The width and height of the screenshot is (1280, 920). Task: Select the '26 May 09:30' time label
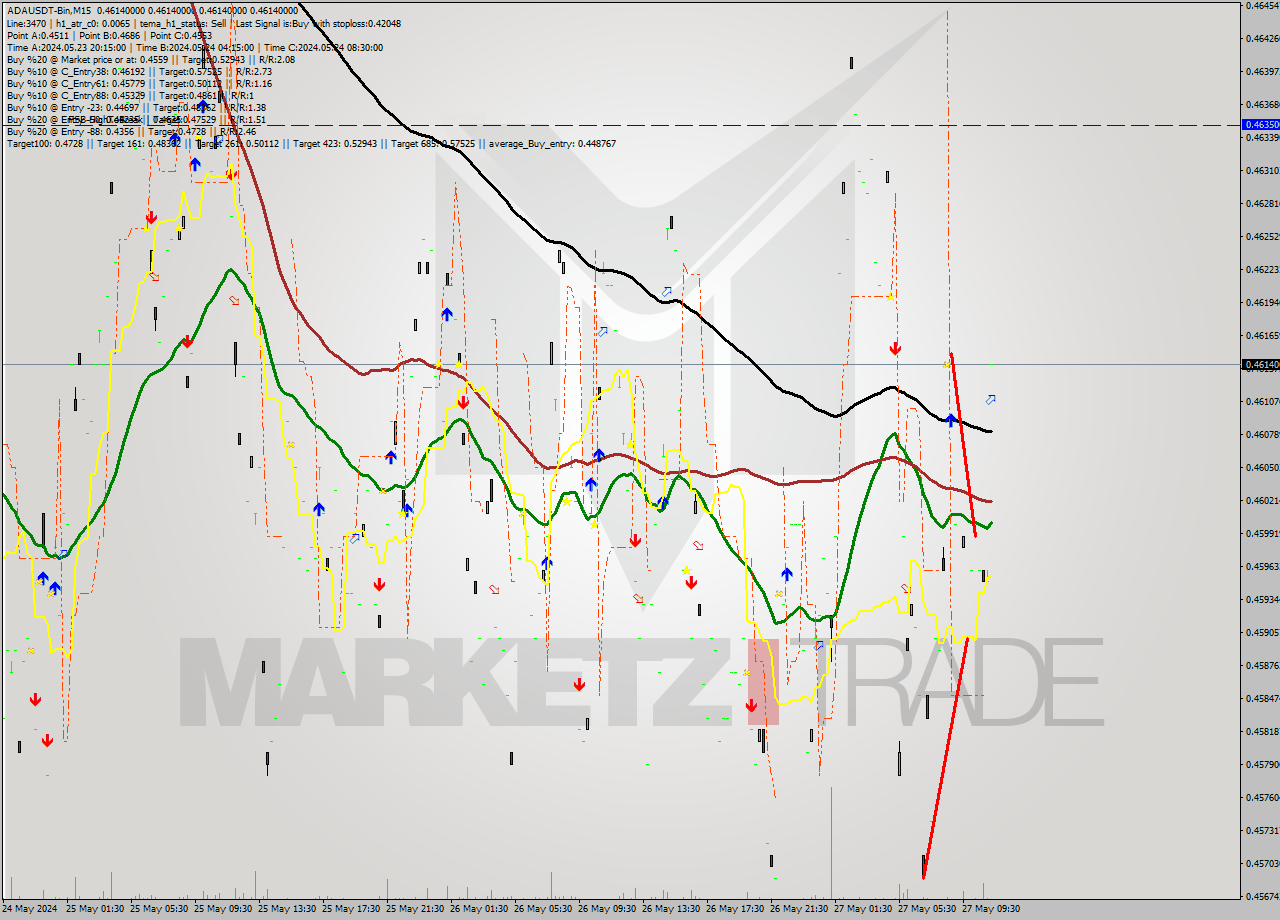pos(606,909)
